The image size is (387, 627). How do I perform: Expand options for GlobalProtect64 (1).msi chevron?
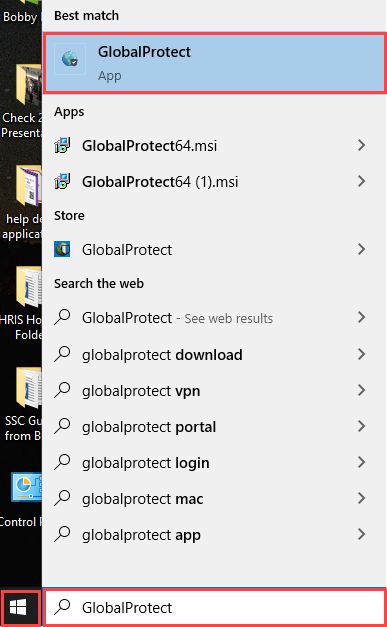[x=361, y=181]
